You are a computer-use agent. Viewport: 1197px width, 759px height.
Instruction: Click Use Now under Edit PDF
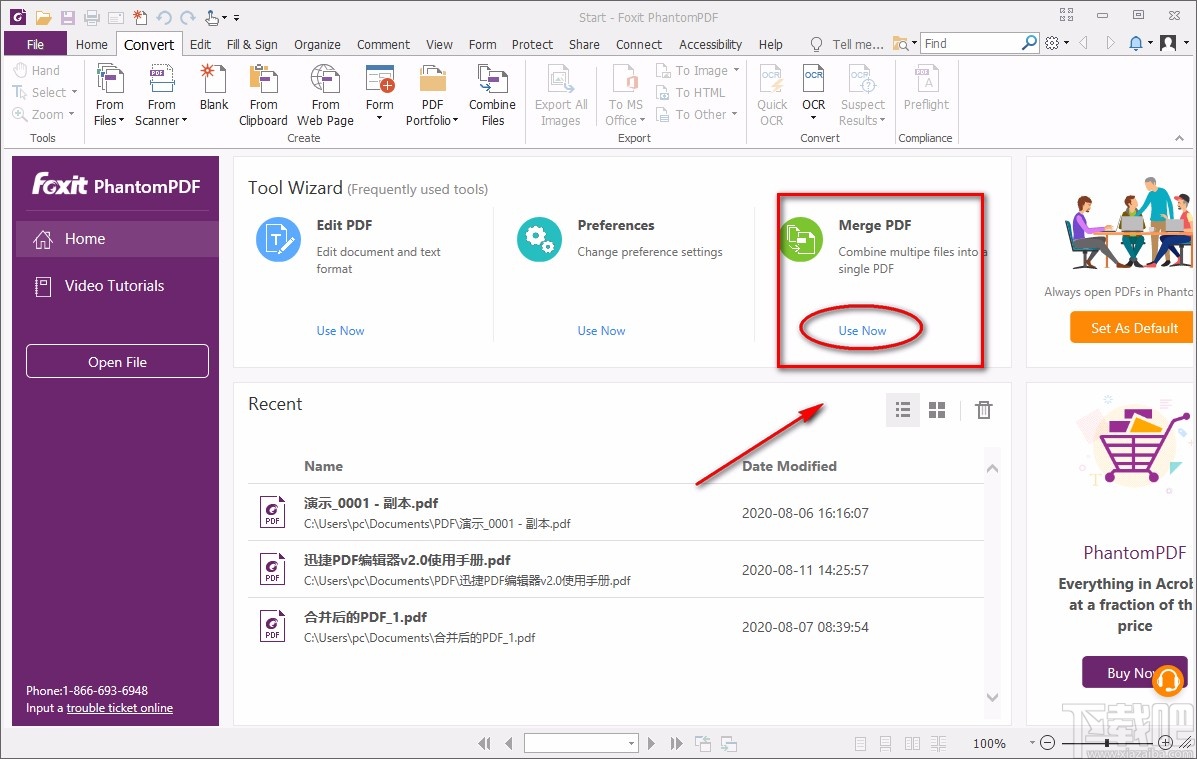340,331
